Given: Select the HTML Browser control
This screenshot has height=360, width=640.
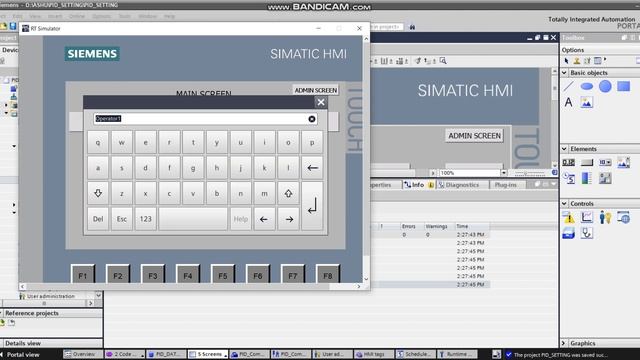Looking at the screenshot, I should tap(624, 217).
